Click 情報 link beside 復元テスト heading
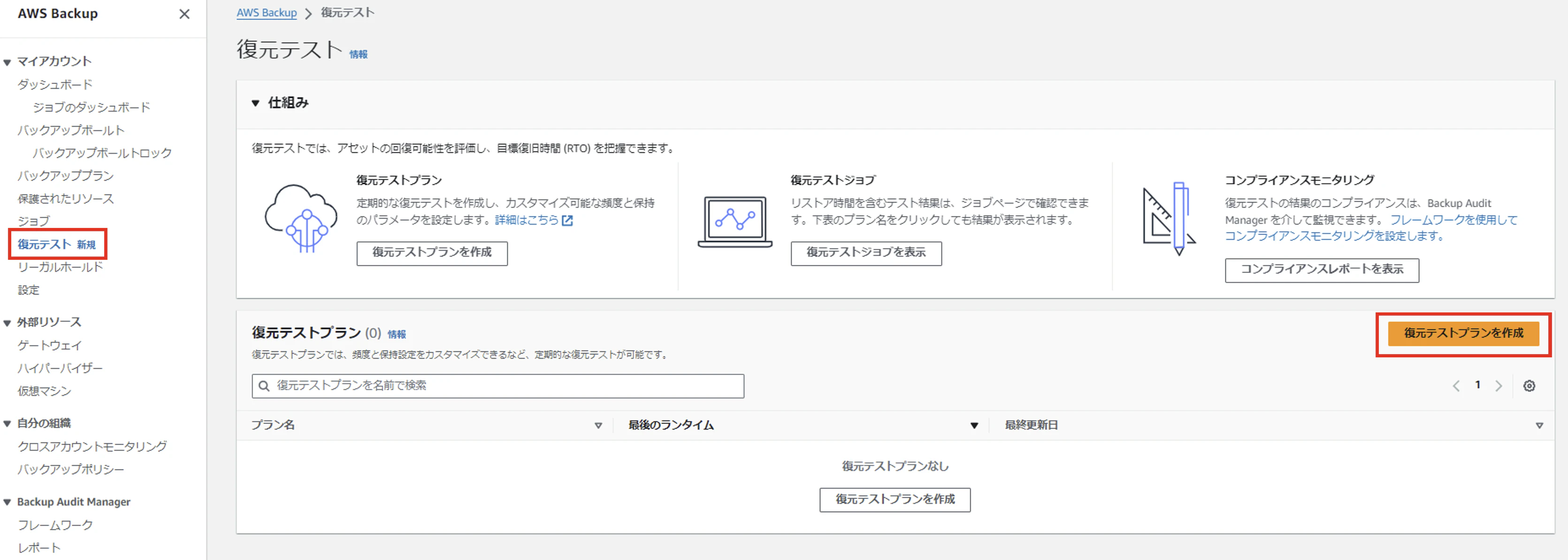 coord(359,55)
